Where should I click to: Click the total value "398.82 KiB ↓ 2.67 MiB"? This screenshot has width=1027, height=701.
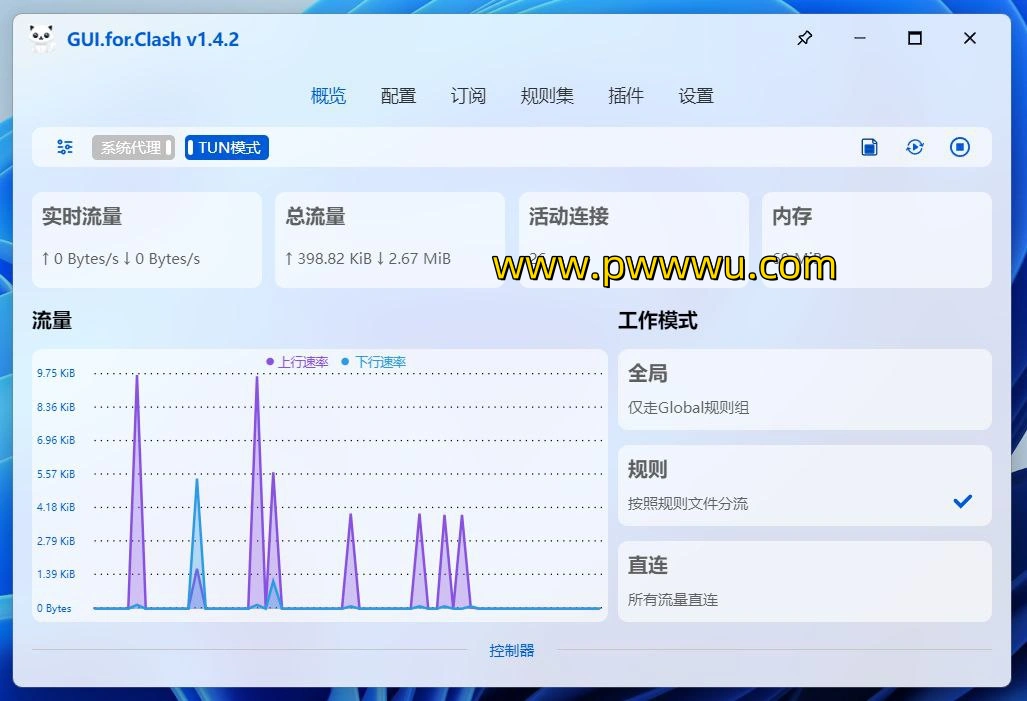(x=367, y=259)
